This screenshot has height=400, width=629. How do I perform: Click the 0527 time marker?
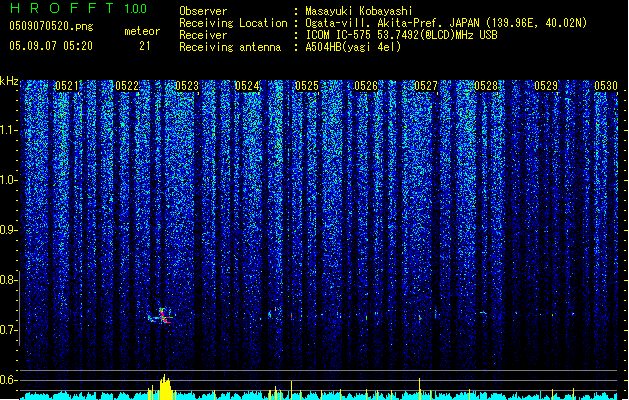point(426,86)
